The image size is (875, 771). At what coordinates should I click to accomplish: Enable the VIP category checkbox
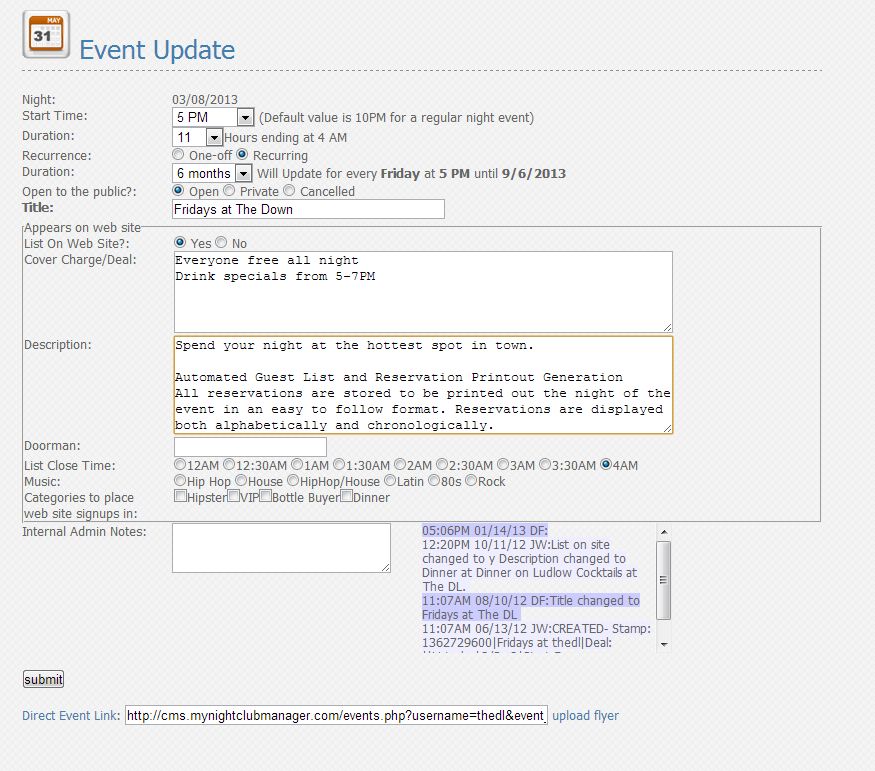tap(234, 496)
